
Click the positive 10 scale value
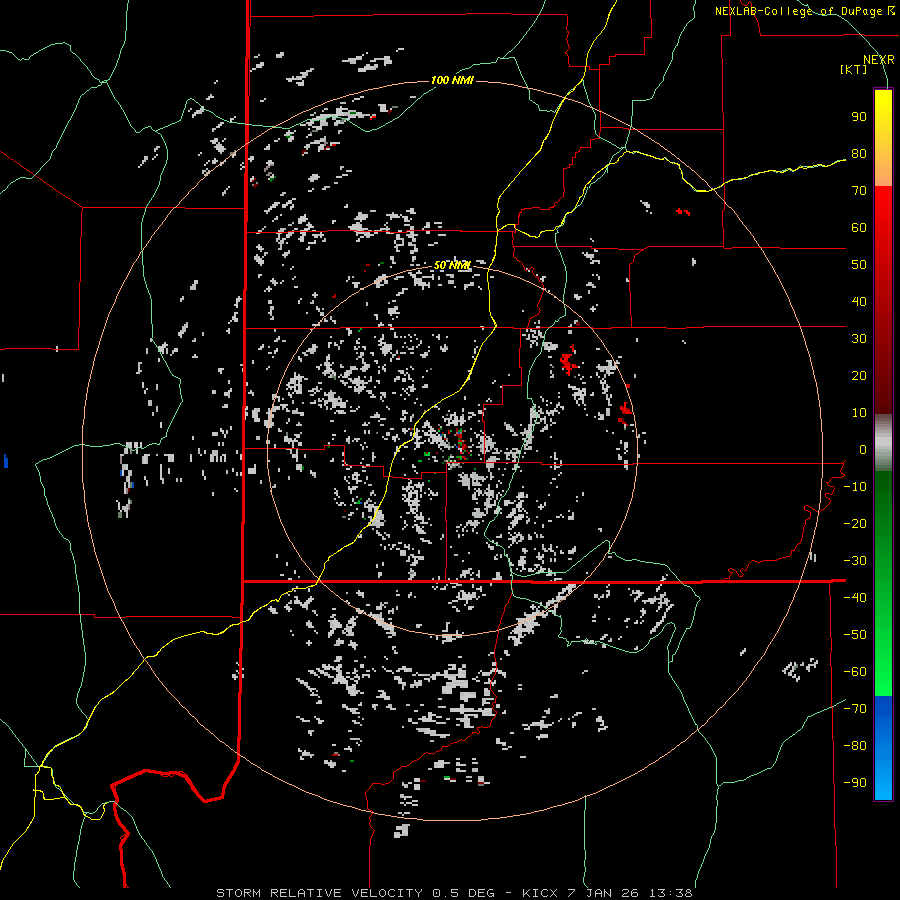(x=859, y=413)
